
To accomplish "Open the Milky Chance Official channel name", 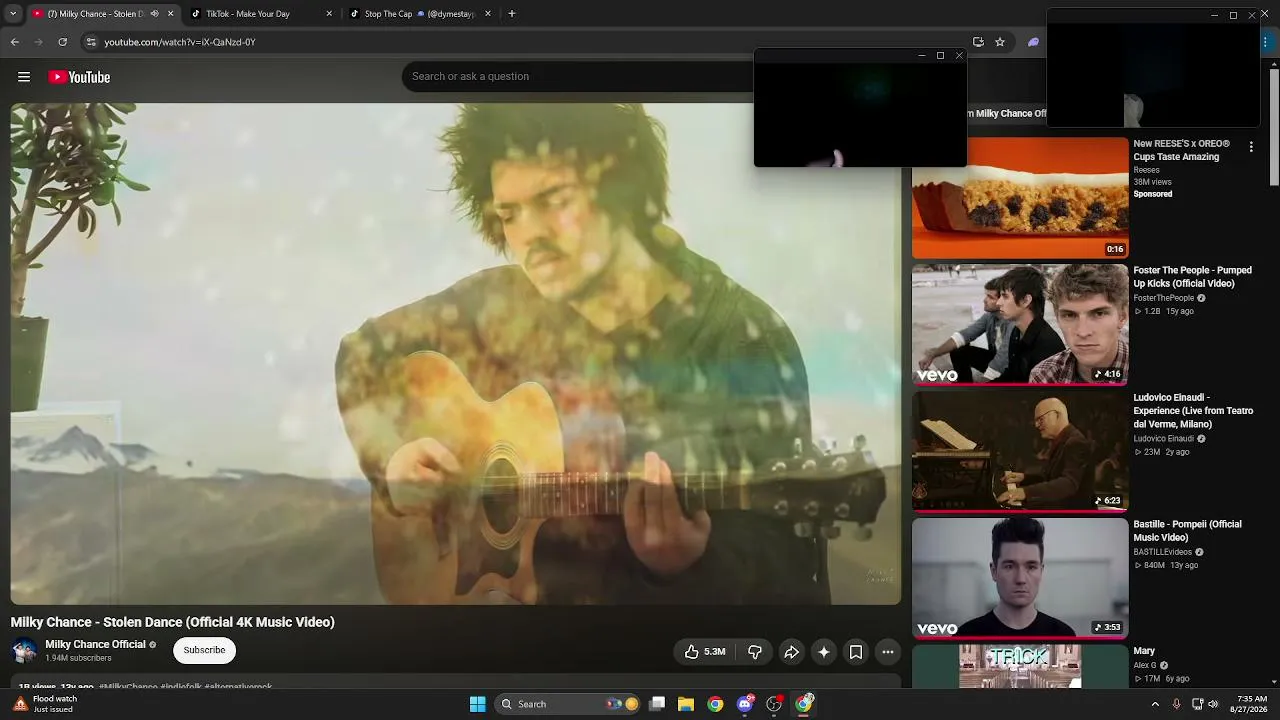I will pyautogui.click(x=95, y=645).
